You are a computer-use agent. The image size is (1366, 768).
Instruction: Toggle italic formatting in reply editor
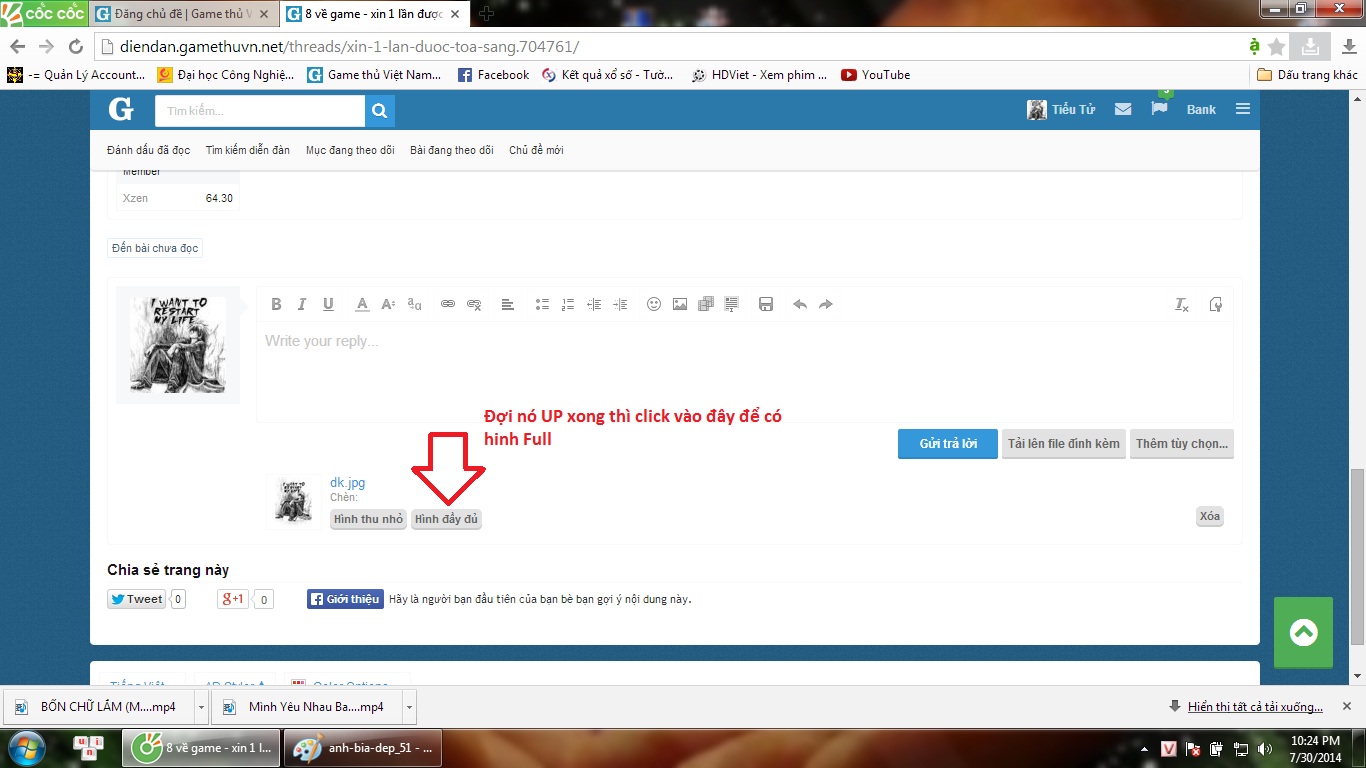(x=302, y=305)
